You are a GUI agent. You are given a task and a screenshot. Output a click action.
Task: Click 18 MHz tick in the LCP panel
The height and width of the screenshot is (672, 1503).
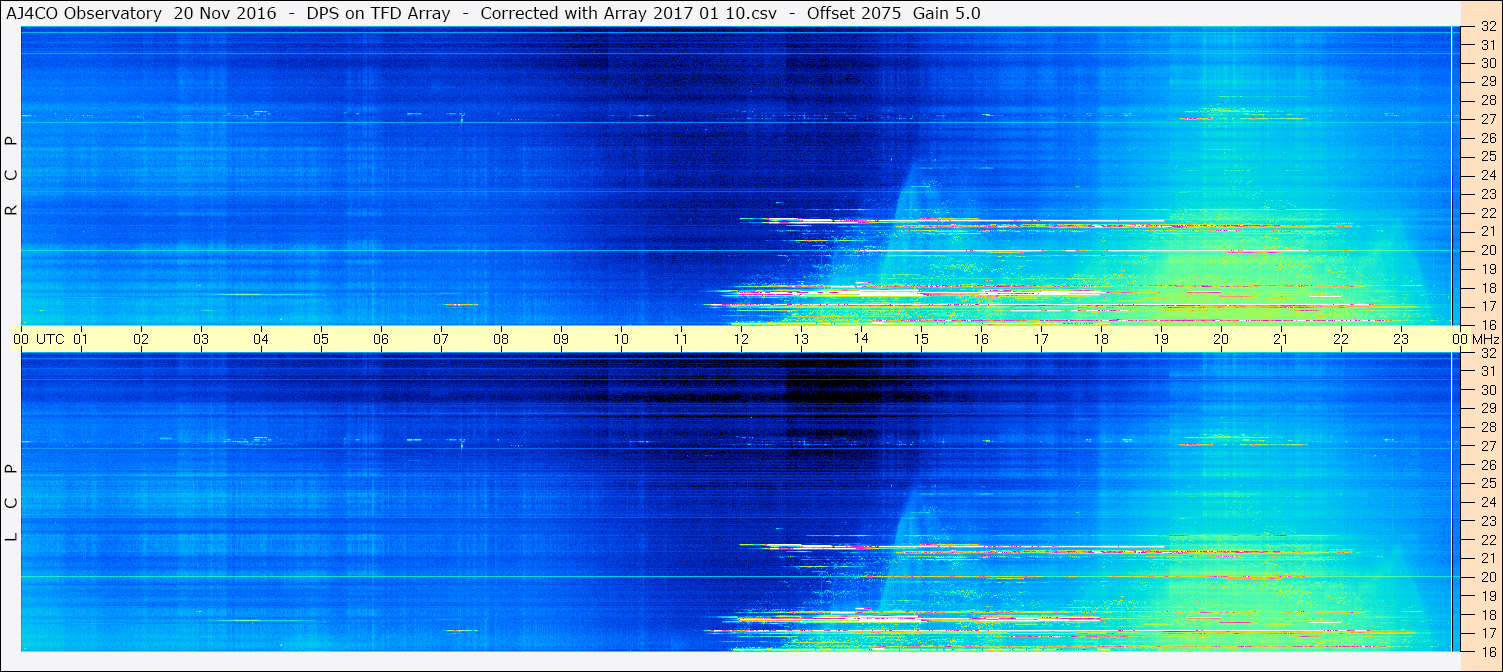1487,615
